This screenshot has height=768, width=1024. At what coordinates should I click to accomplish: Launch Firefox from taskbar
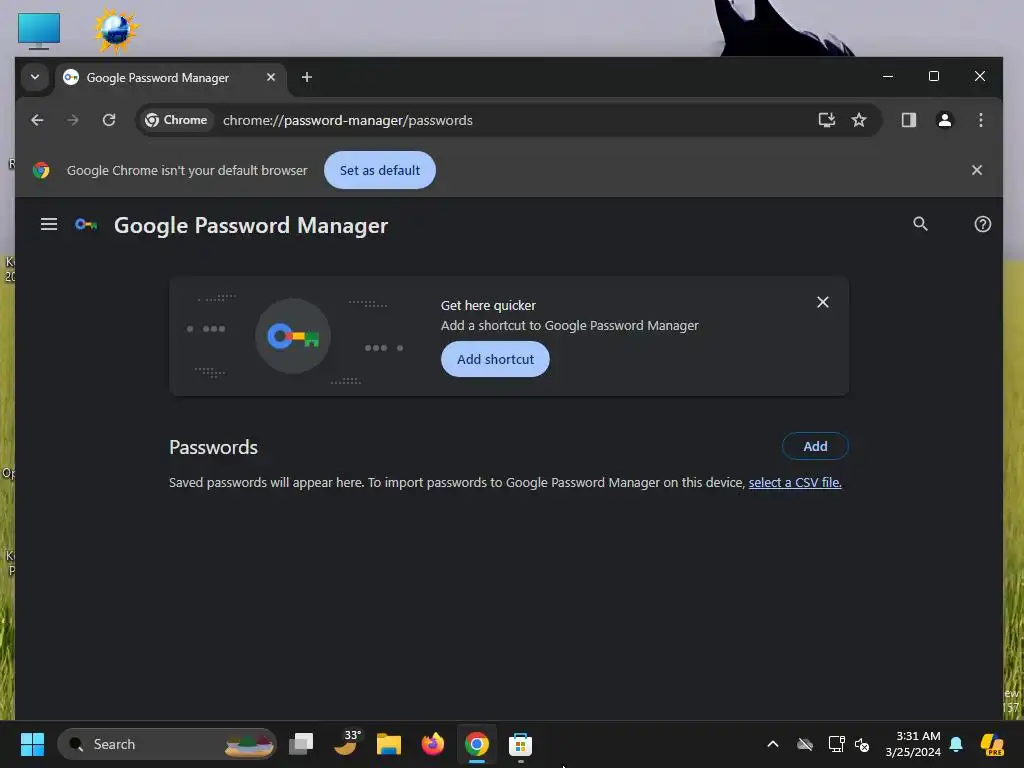[x=432, y=744]
